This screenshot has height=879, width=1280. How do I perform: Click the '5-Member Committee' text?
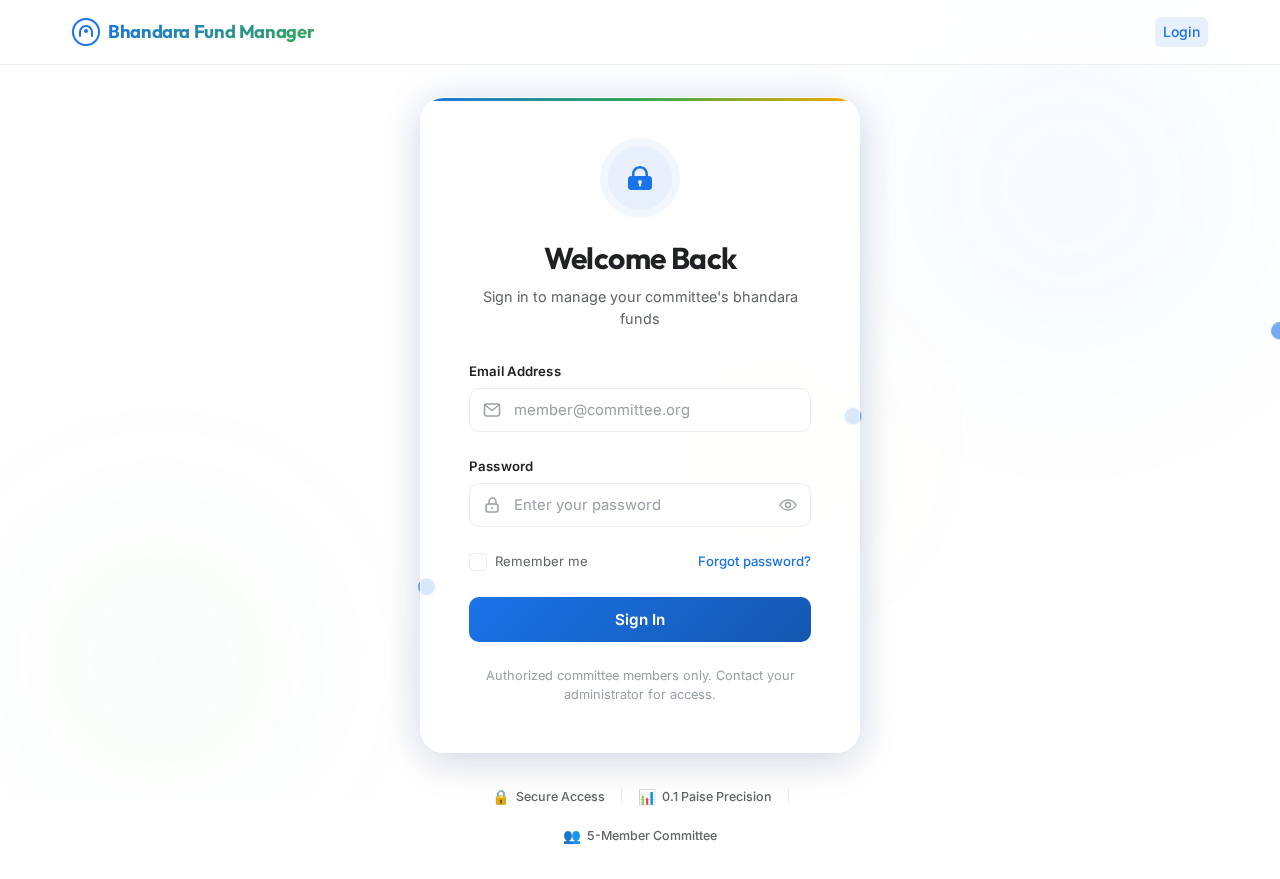pyautogui.click(x=652, y=836)
